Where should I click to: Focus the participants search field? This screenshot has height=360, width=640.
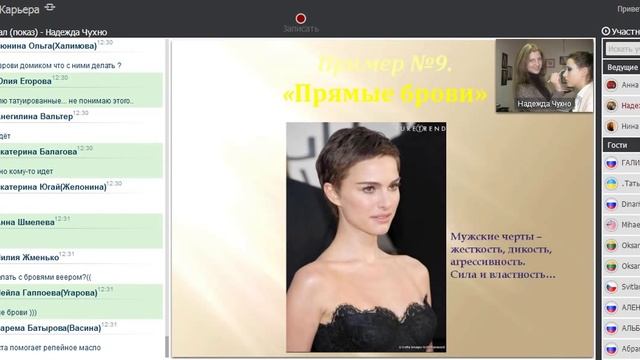point(622,49)
